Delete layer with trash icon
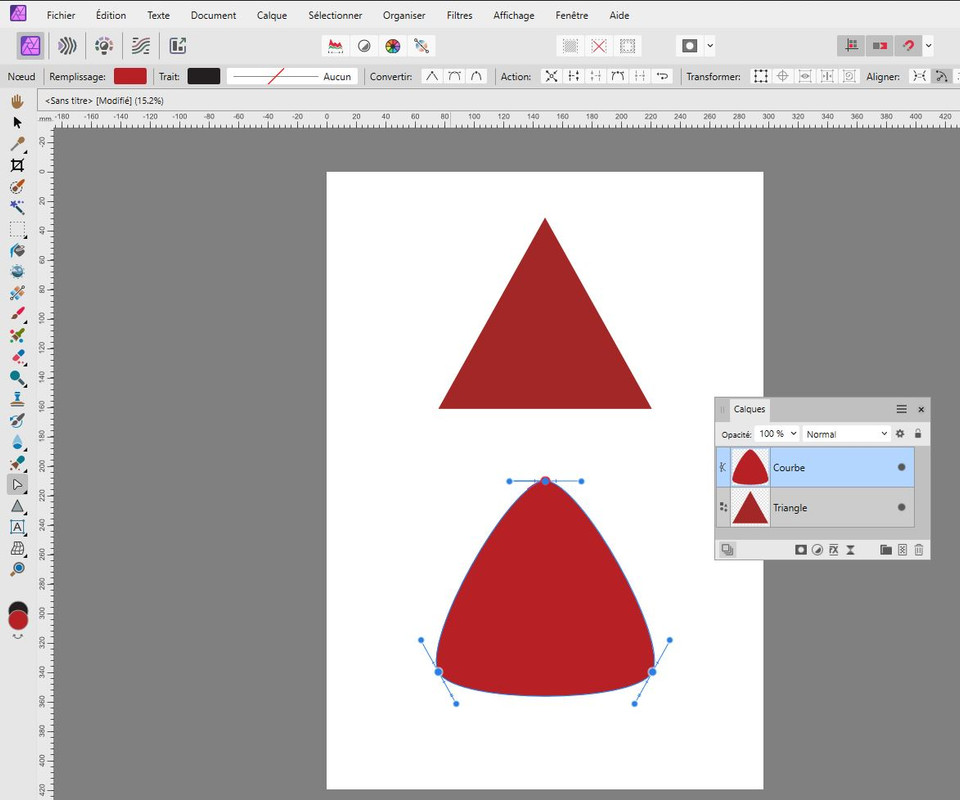Viewport: 960px width, 800px height. pos(918,550)
